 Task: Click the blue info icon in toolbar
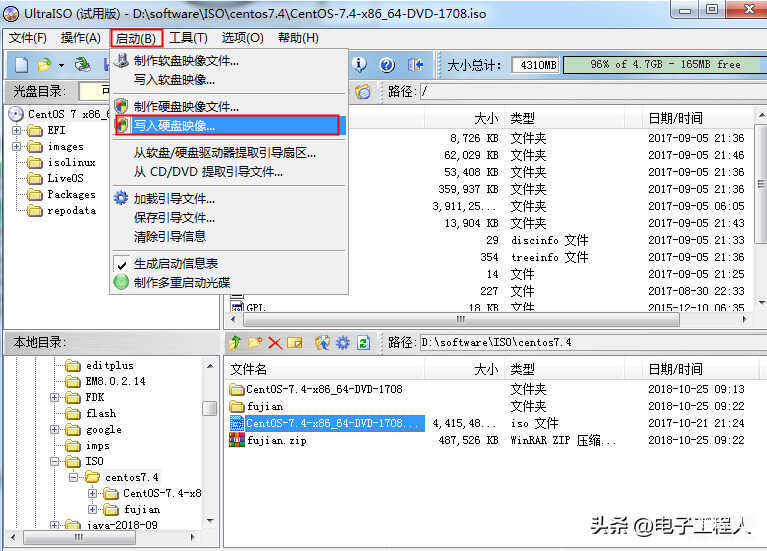pyautogui.click(x=360, y=64)
